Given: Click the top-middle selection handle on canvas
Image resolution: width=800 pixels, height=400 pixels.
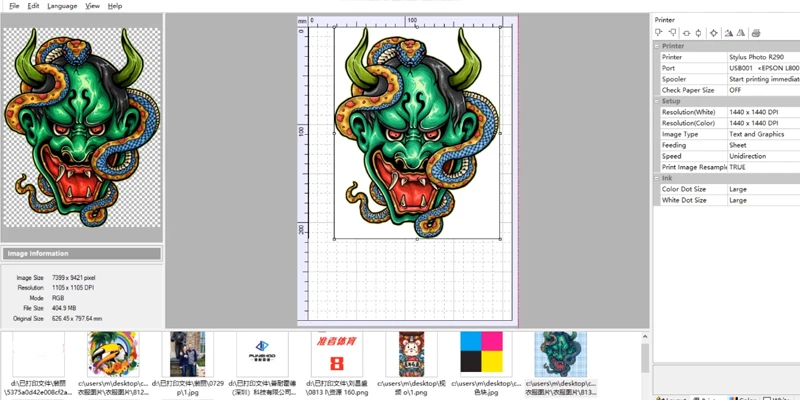Looking at the screenshot, I should [x=417, y=28].
